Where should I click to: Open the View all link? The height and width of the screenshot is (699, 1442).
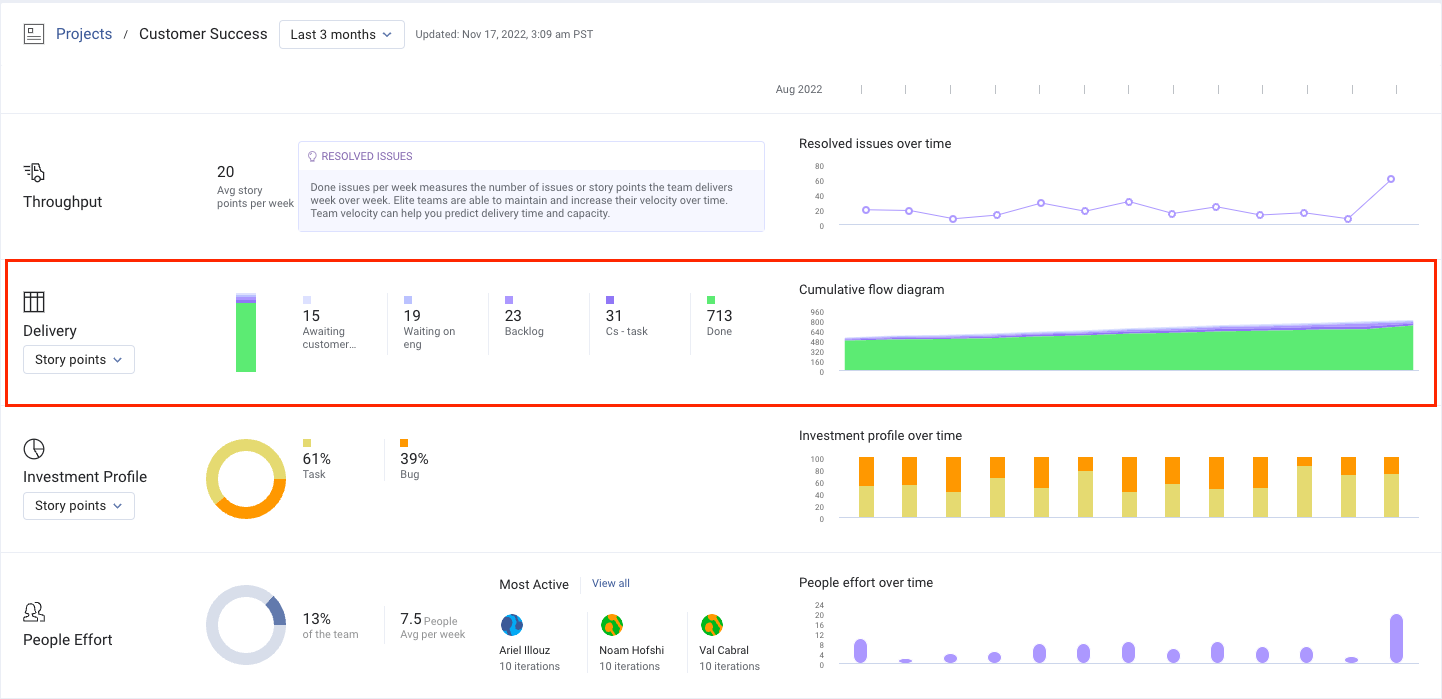pyautogui.click(x=610, y=584)
